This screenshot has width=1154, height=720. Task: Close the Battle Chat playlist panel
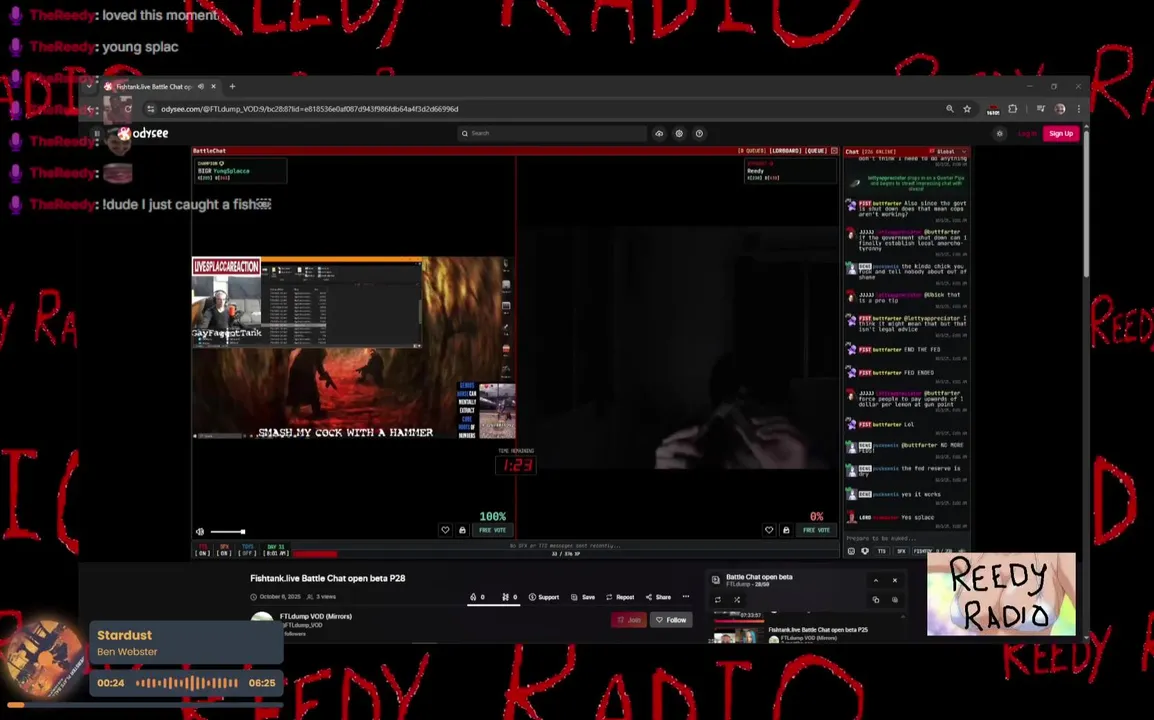coord(895,580)
